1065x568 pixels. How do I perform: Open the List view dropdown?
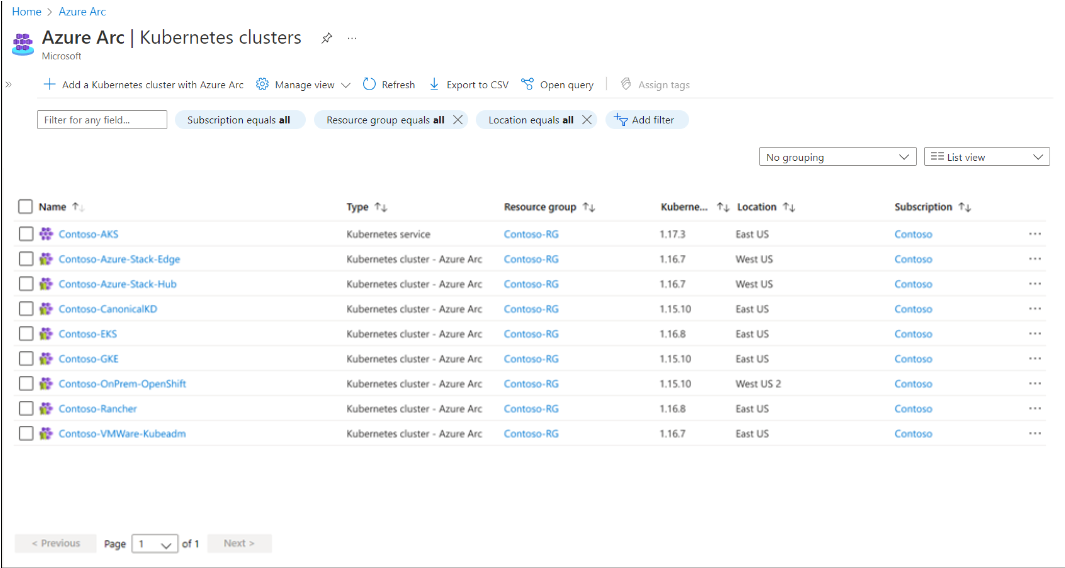tap(986, 157)
